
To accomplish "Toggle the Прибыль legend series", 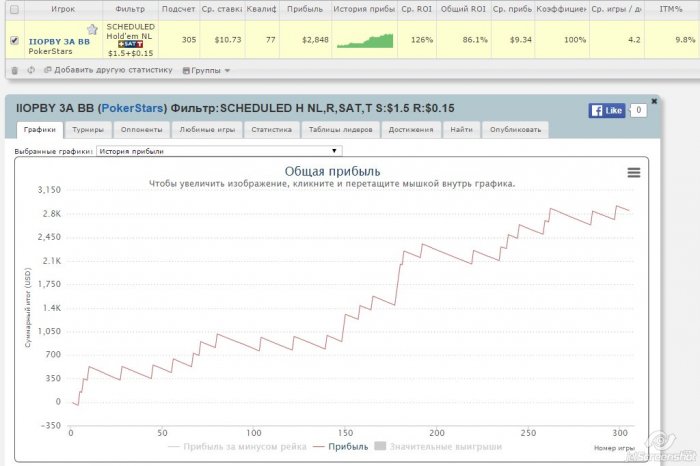I will point(341,447).
